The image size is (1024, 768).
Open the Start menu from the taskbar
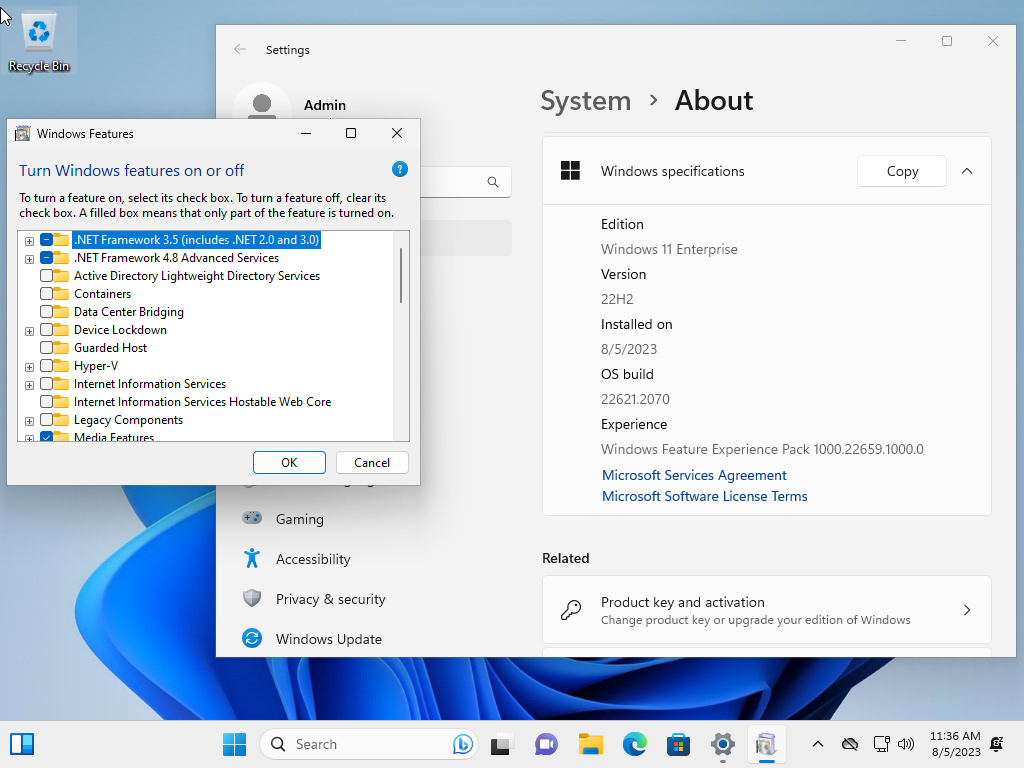coord(234,744)
